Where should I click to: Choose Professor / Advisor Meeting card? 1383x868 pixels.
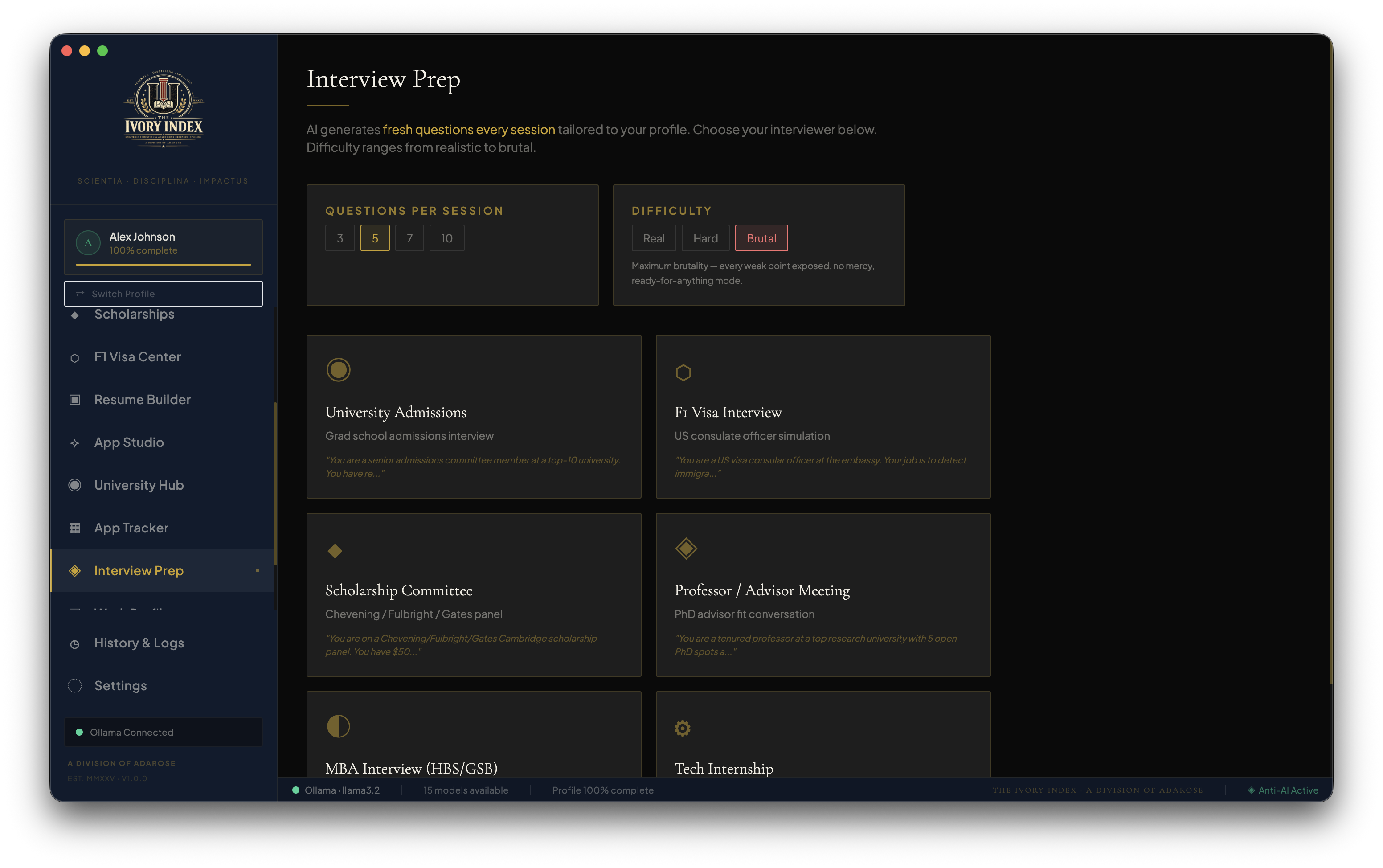pyautogui.click(x=823, y=595)
